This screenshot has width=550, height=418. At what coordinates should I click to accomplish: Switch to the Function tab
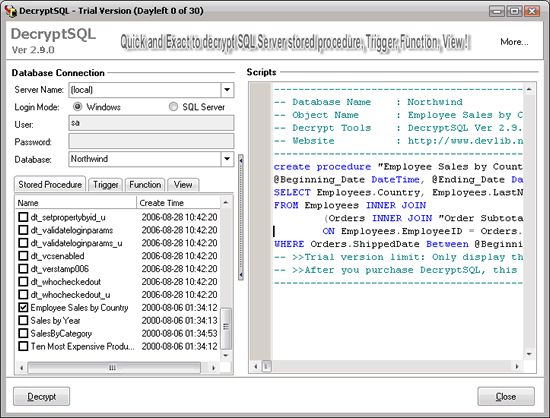(145, 185)
